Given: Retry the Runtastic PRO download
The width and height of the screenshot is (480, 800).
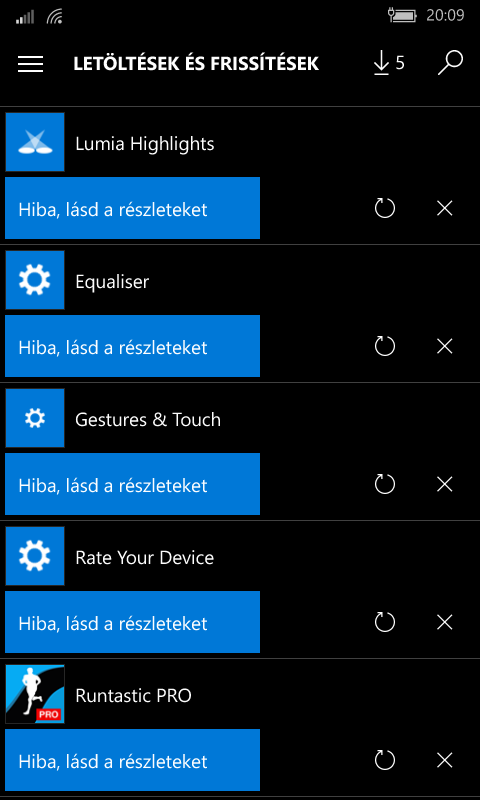Looking at the screenshot, I should (385, 761).
